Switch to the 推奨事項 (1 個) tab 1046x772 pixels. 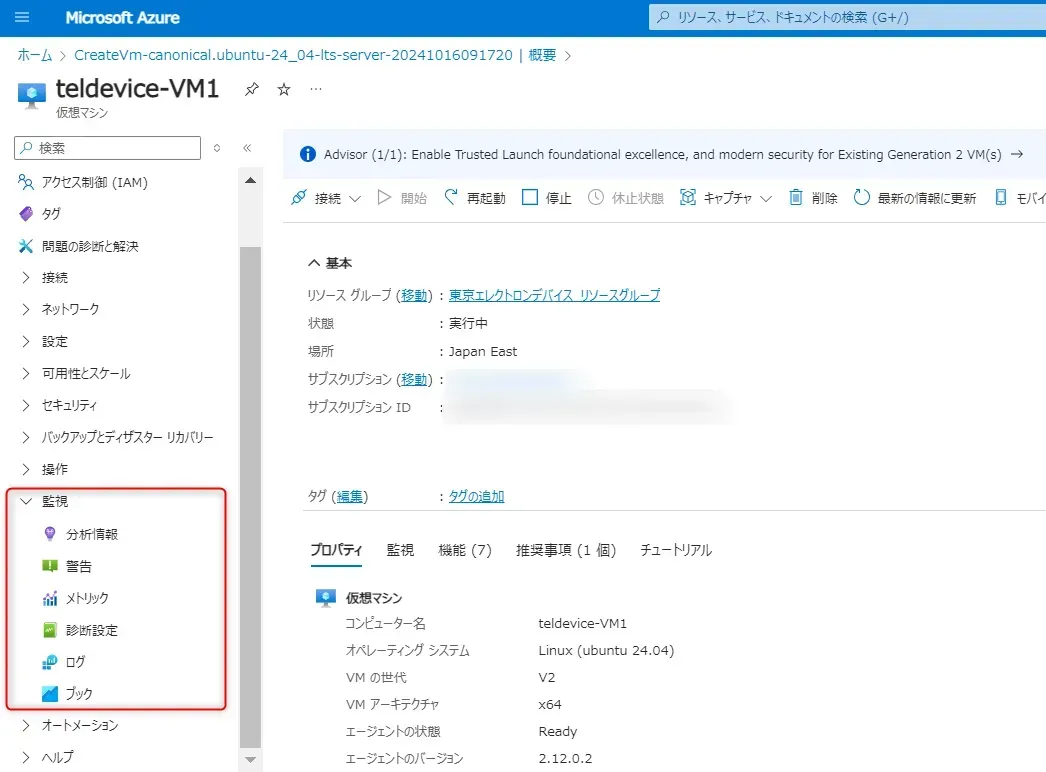pos(565,550)
